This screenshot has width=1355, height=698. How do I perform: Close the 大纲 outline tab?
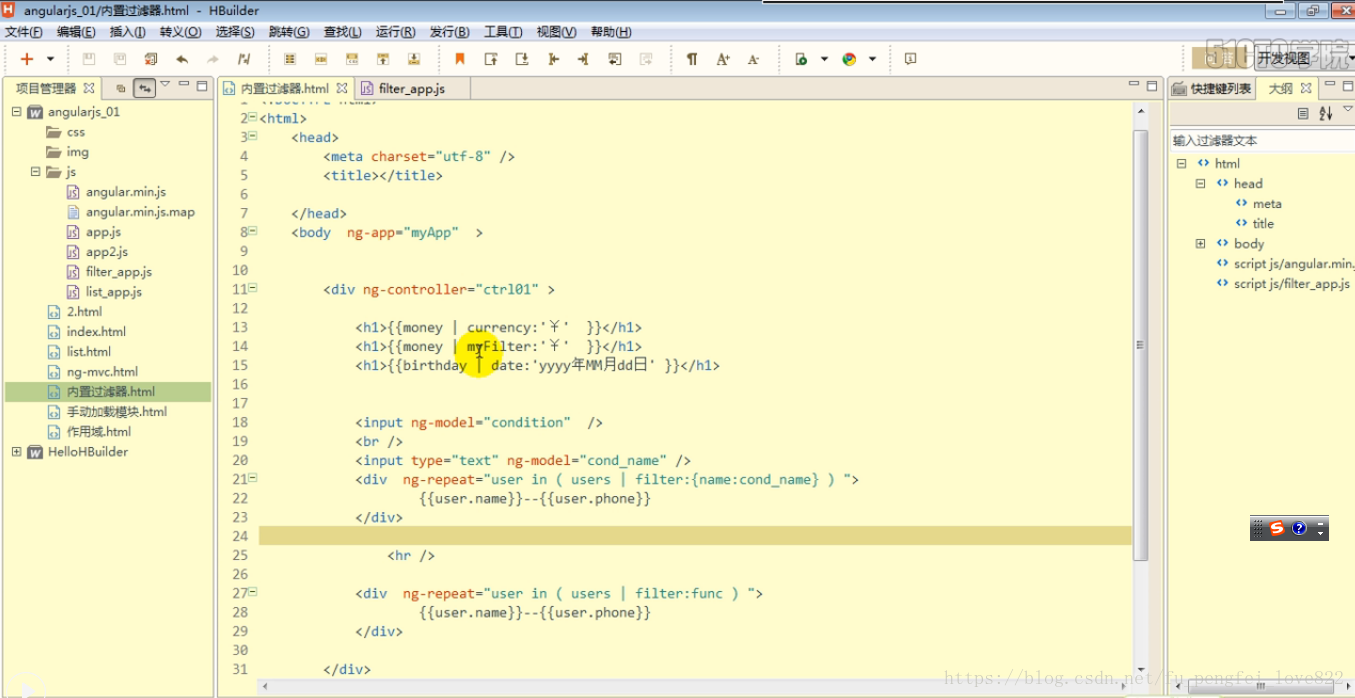1306,88
